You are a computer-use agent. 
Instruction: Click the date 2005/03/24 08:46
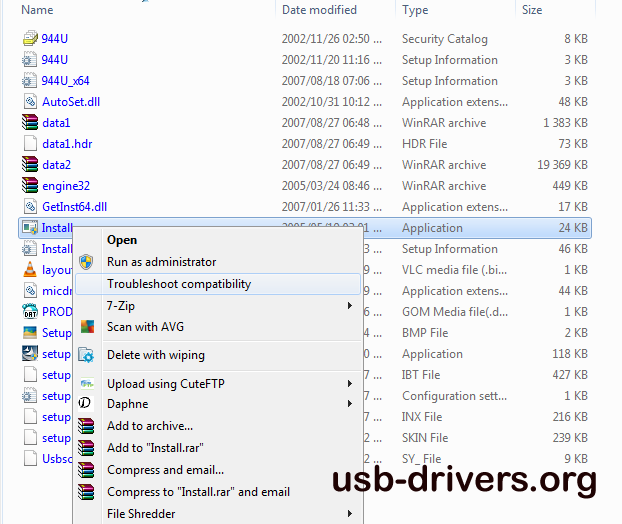pyautogui.click(x=332, y=186)
